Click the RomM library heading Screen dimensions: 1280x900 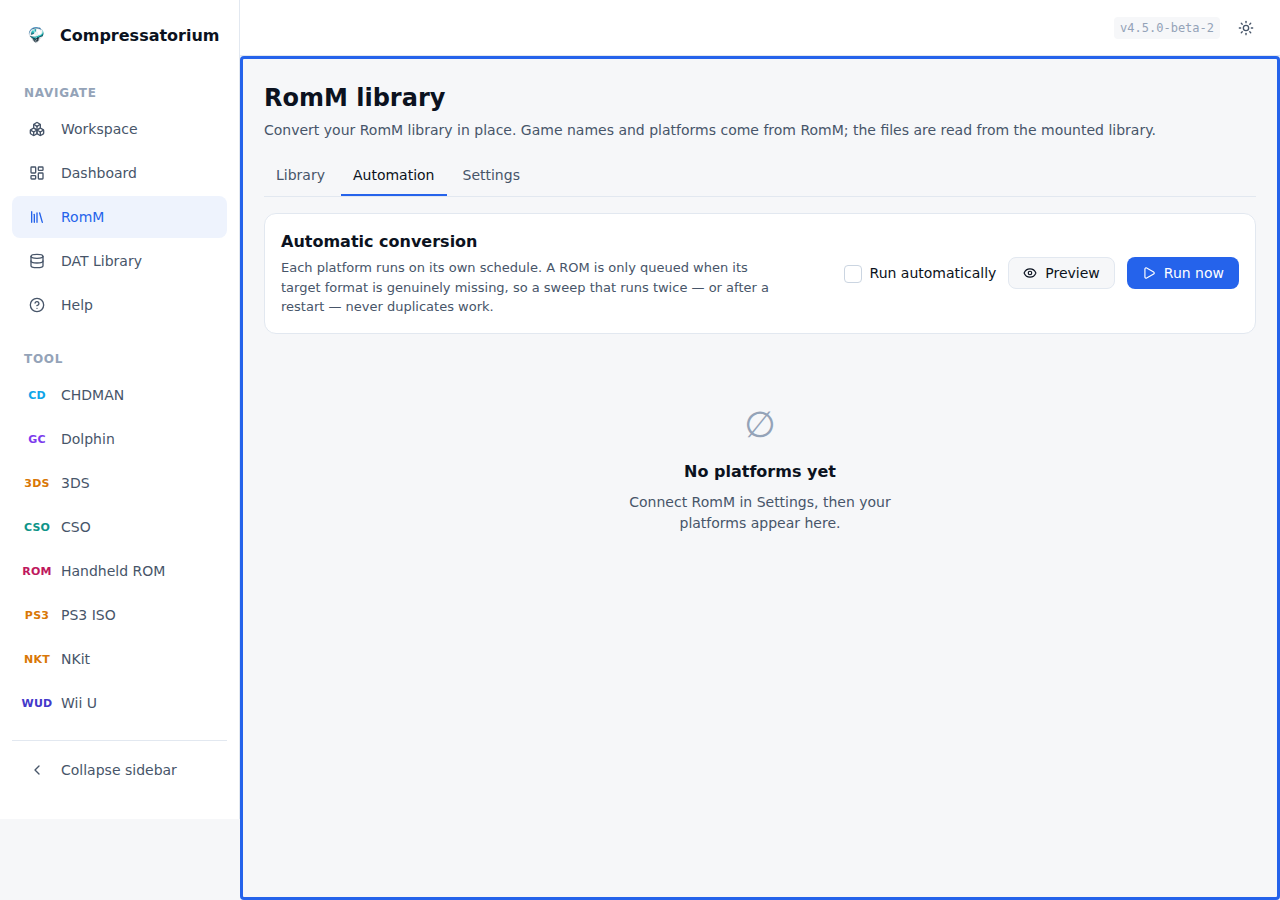(x=354, y=97)
